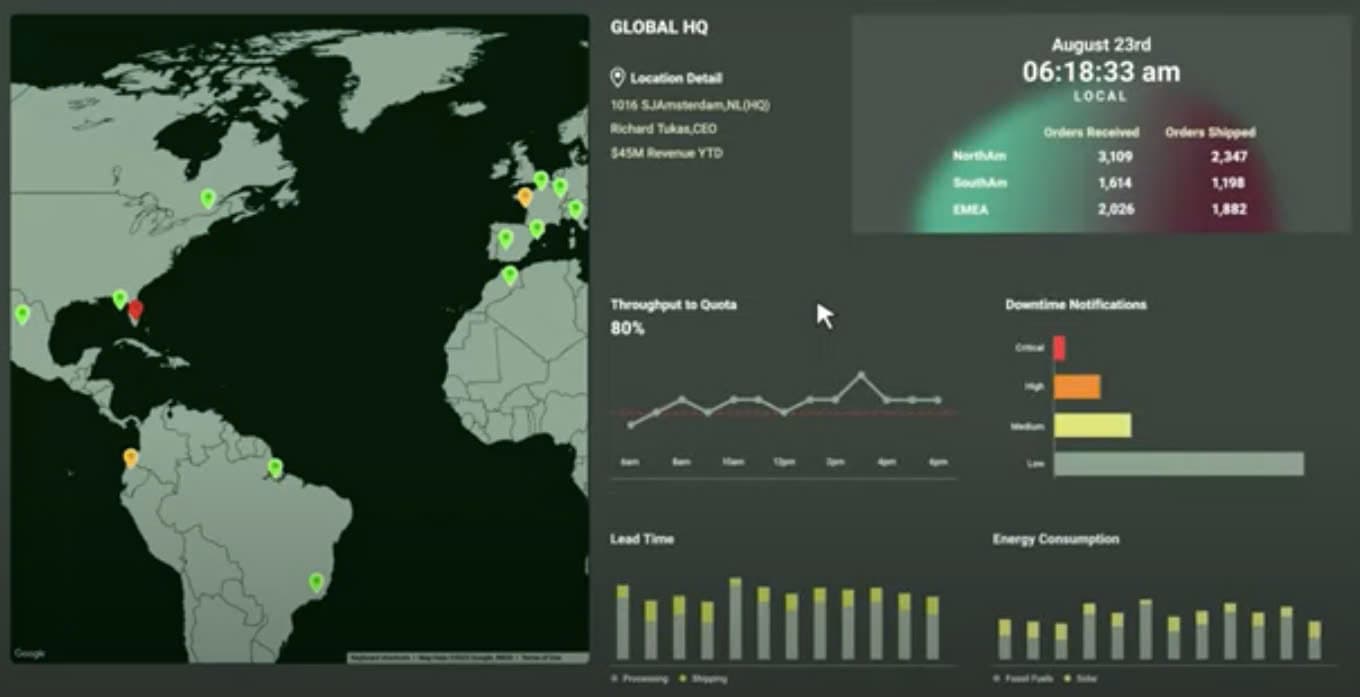Image resolution: width=1360 pixels, height=697 pixels.
Task: Click the EMEA row label
Action: (970, 209)
